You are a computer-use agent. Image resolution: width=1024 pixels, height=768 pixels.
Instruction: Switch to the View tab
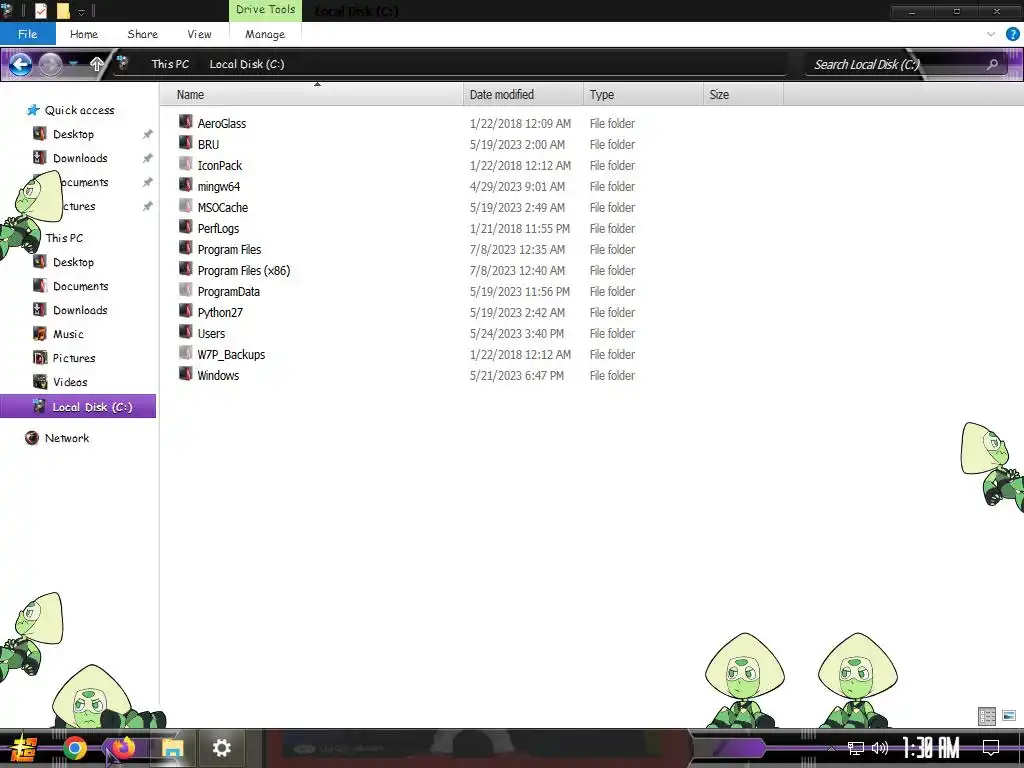tap(199, 34)
